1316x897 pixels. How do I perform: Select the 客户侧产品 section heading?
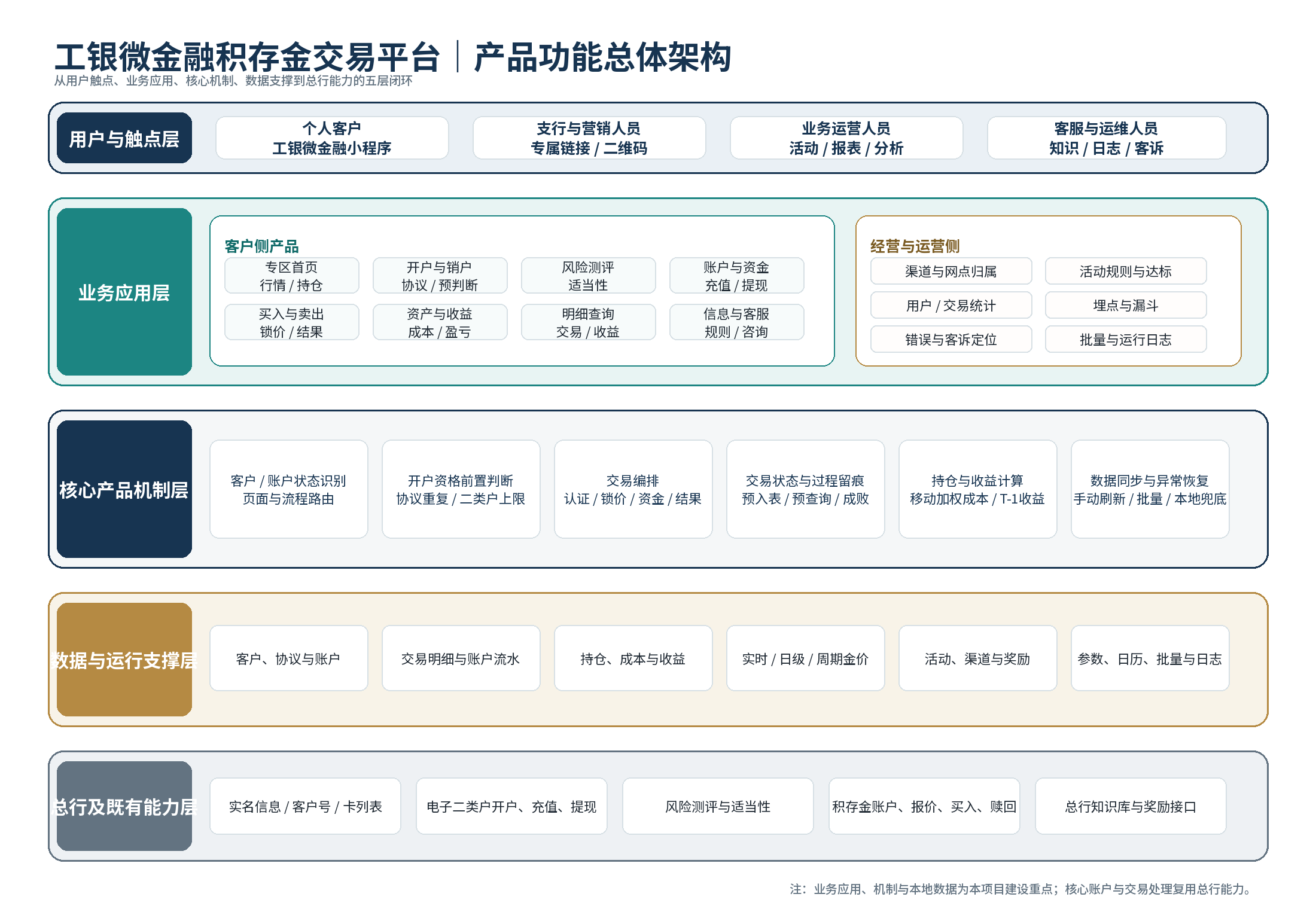pos(261,246)
